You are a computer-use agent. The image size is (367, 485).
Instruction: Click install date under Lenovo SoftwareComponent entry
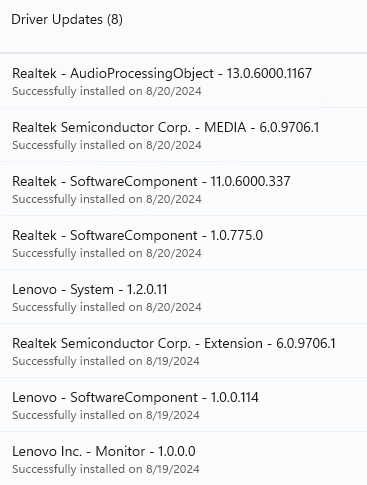click(173, 415)
